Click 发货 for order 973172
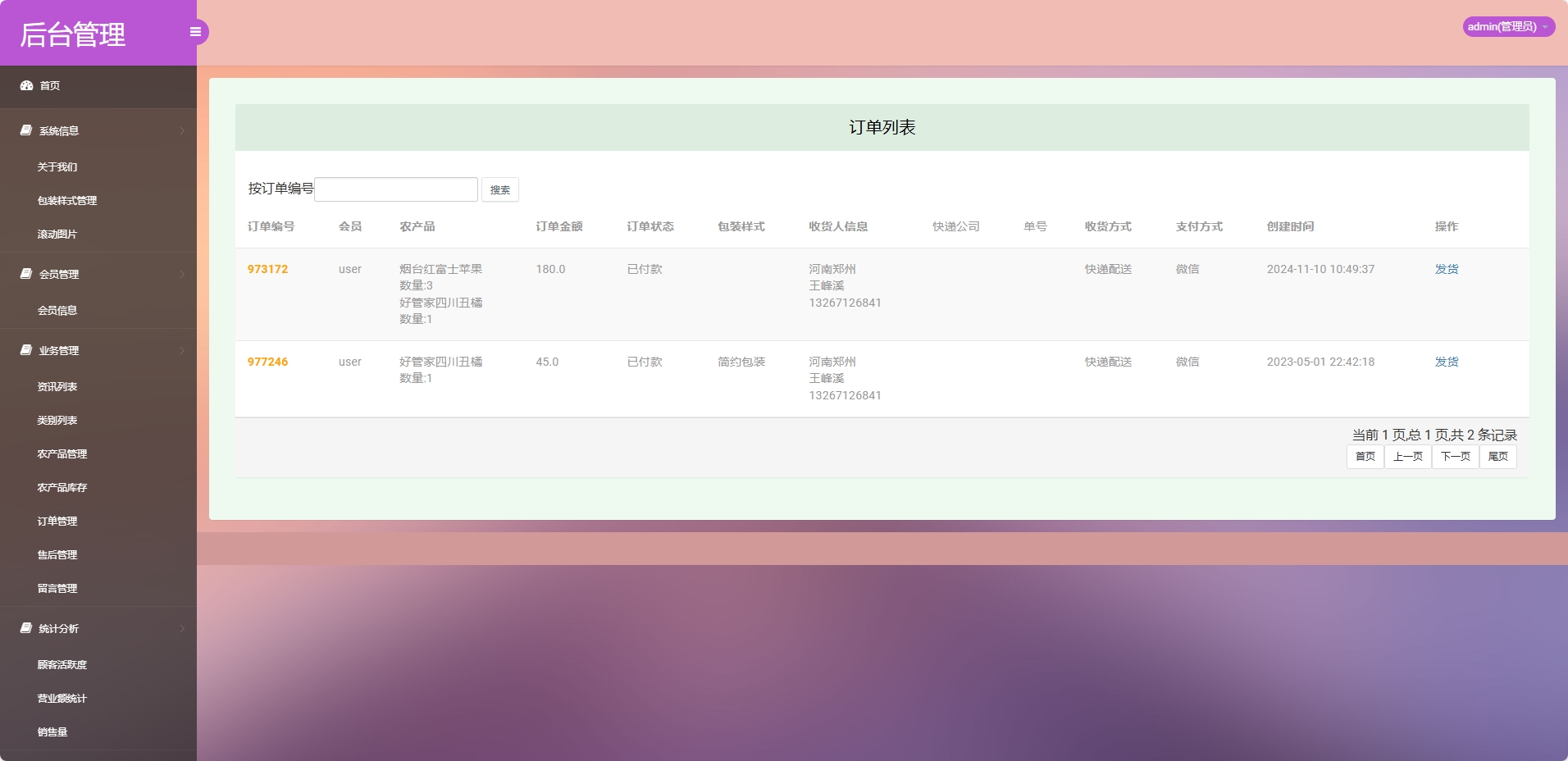 click(x=1447, y=269)
